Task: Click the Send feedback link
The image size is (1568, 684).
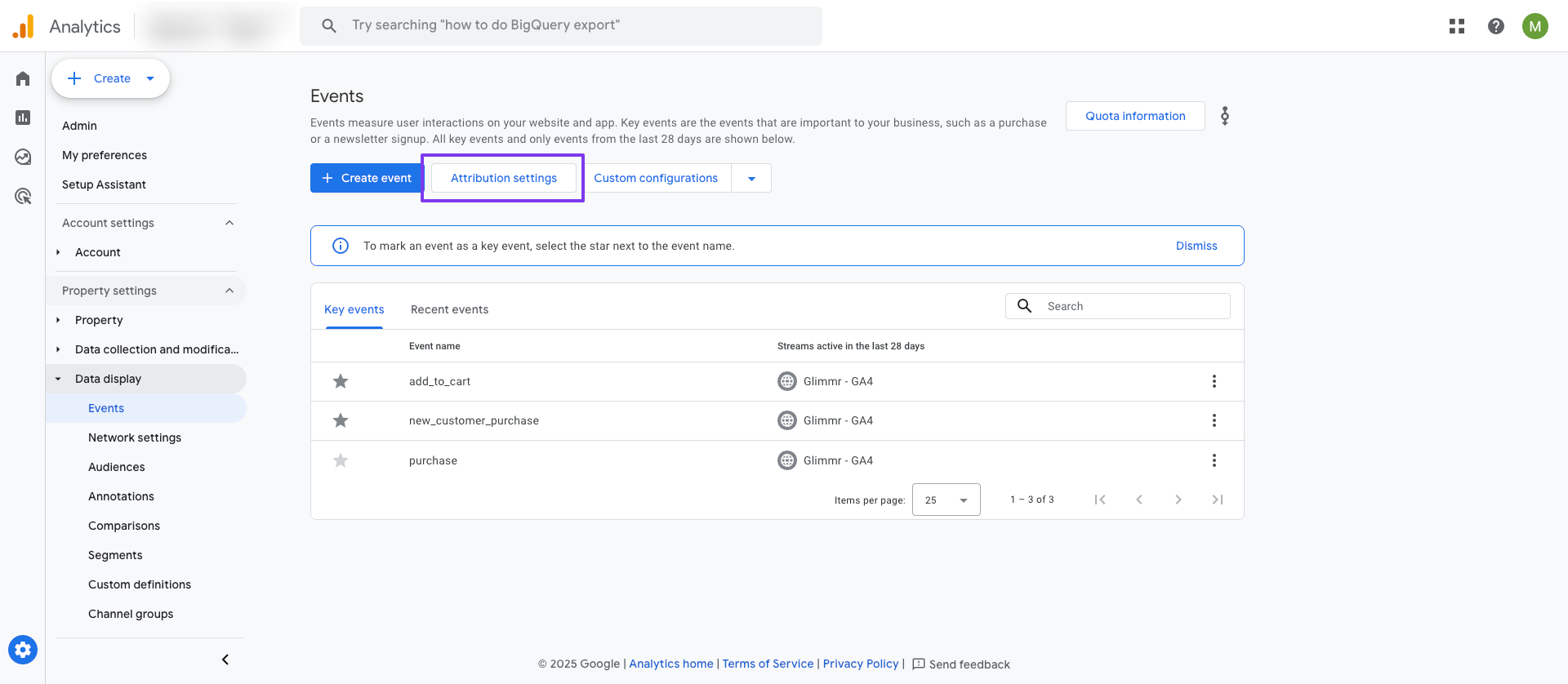Action: coord(961,664)
